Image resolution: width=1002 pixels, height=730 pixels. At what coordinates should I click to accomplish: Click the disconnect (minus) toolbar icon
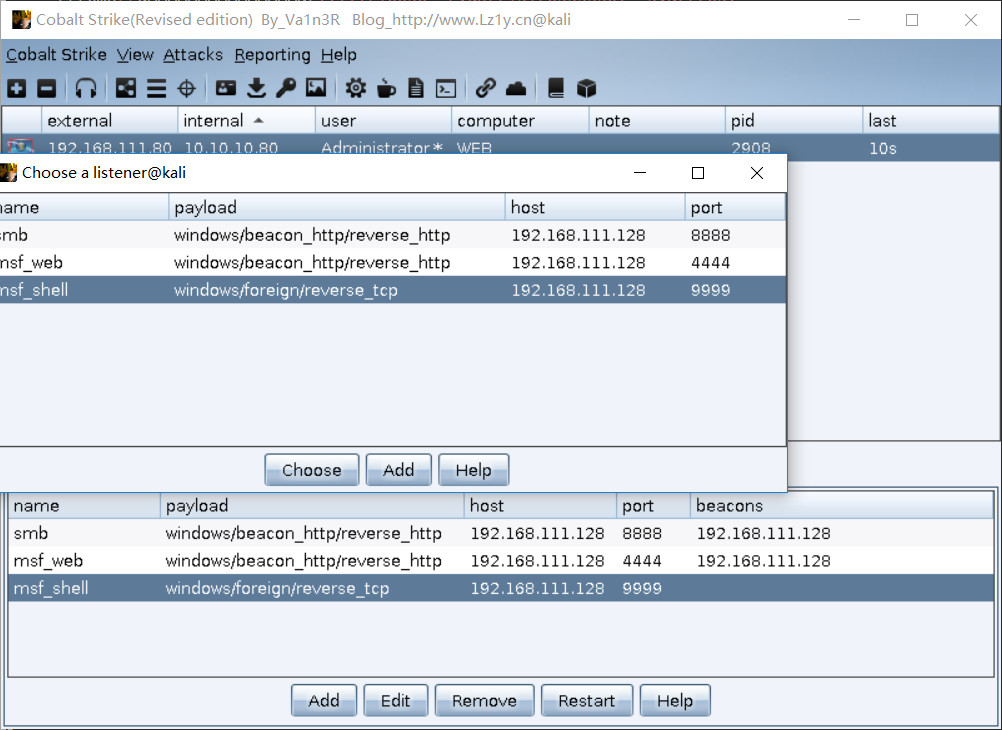[x=47, y=88]
